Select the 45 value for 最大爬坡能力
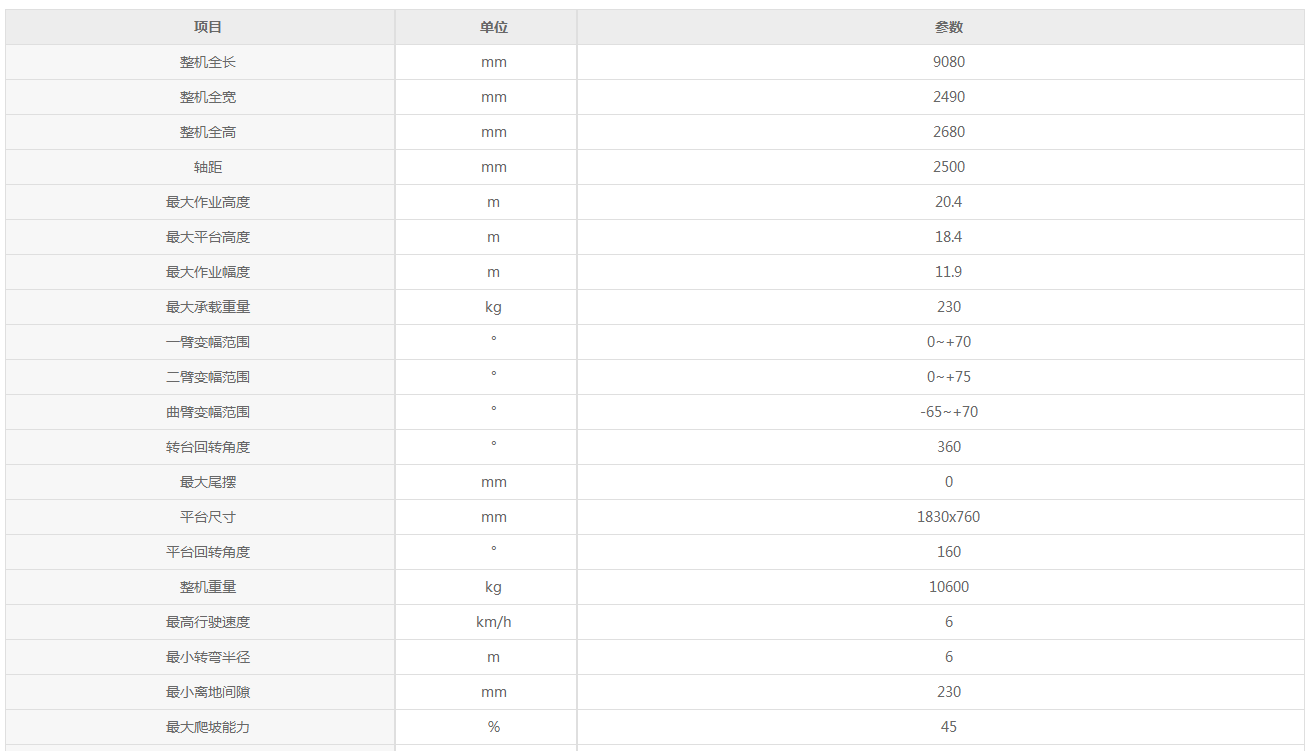The image size is (1309, 751). point(948,727)
